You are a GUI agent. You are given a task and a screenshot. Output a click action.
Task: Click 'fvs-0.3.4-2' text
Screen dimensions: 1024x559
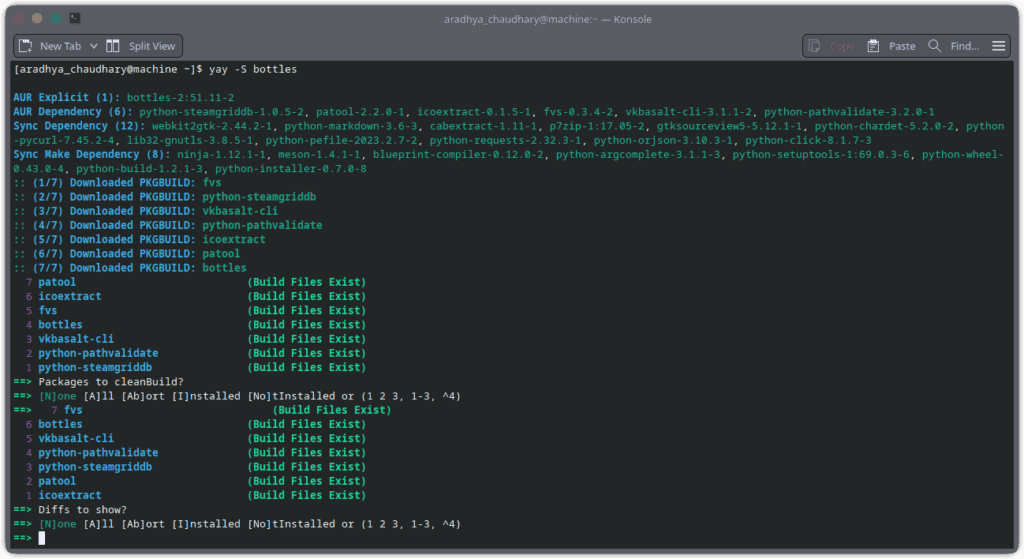click(579, 112)
